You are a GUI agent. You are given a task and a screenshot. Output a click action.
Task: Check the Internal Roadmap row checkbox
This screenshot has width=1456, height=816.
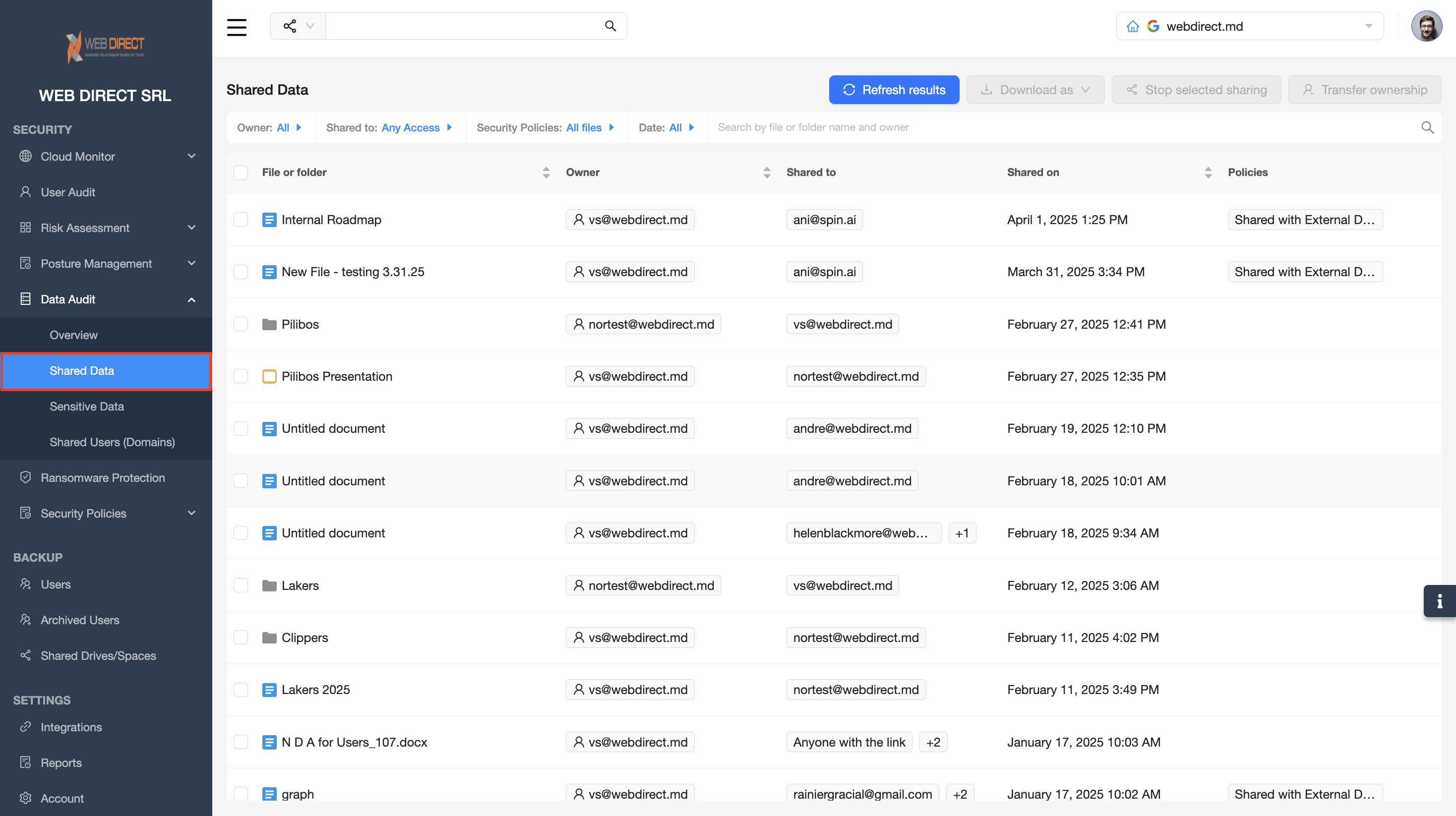tap(241, 220)
